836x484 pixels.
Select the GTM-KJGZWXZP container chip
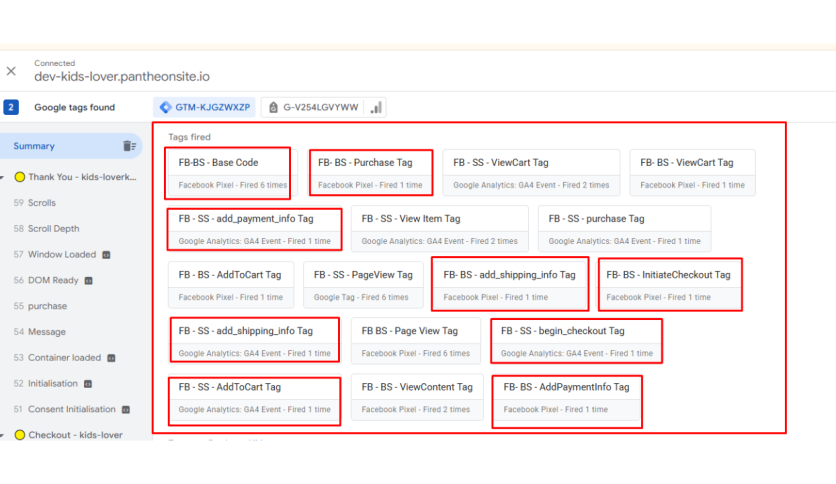click(205, 107)
